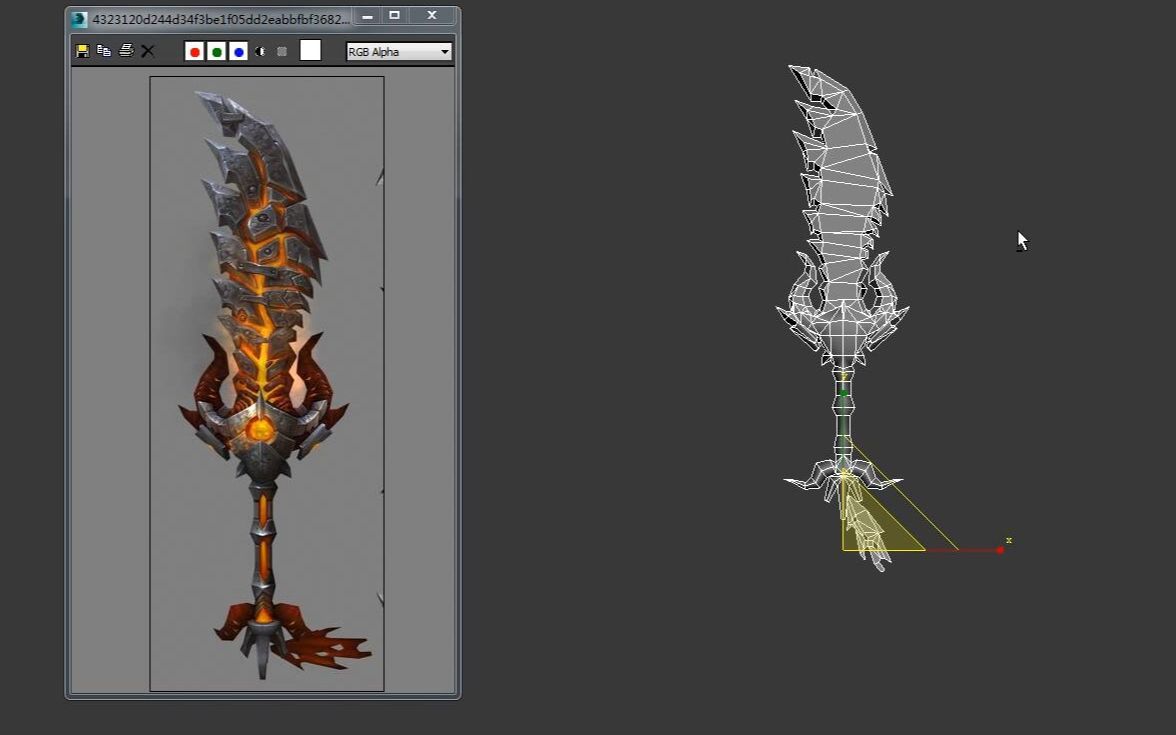The image size is (1176, 735).
Task: Enable monochrome channel display
Action: pos(260,51)
